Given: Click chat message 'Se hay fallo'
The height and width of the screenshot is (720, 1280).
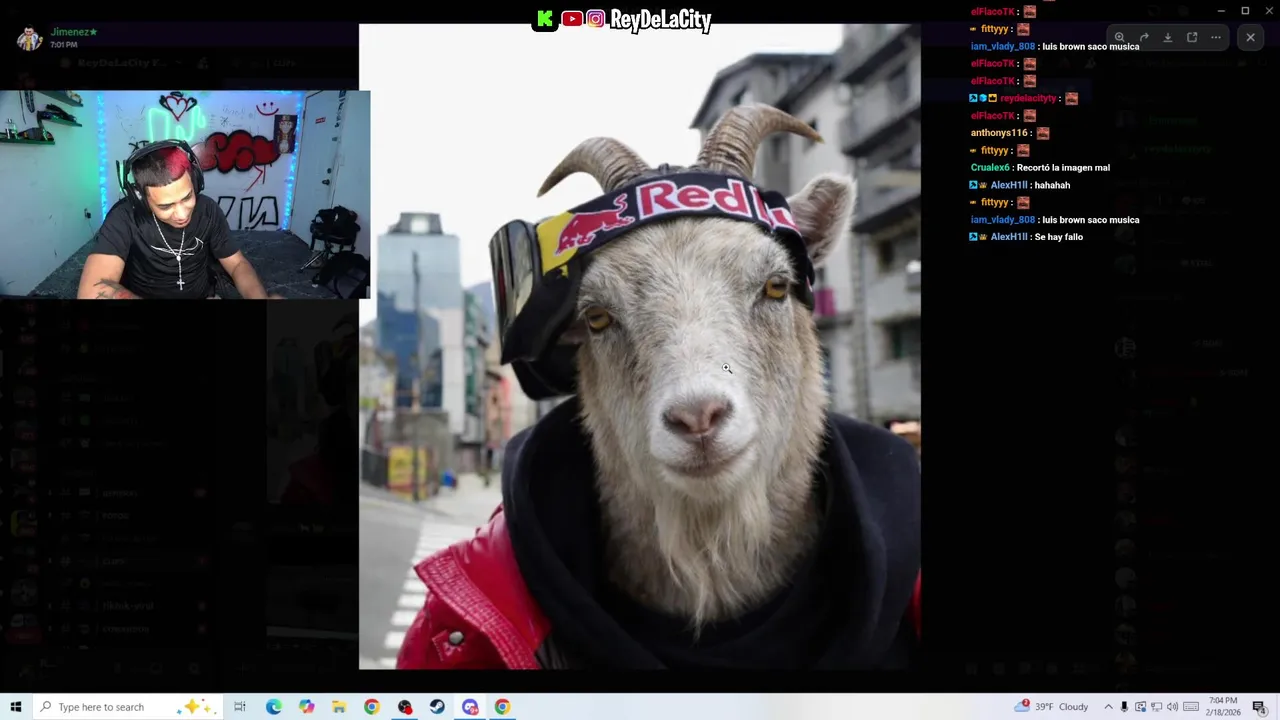Looking at the screenshot, I should pyautogui.click(x=1058, y=237).
